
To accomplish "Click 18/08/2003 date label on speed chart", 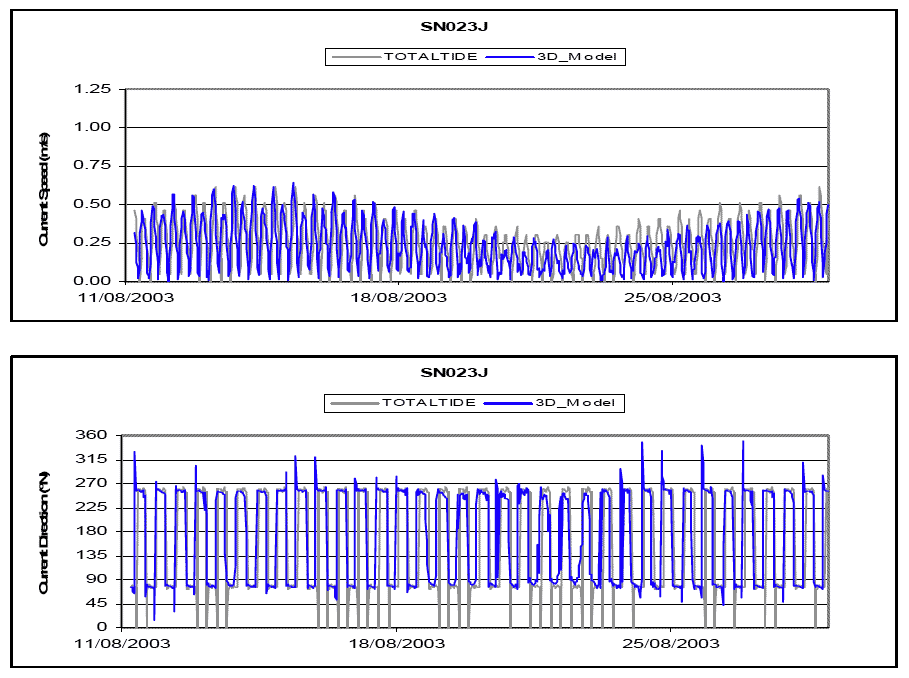I will point(397,297).
